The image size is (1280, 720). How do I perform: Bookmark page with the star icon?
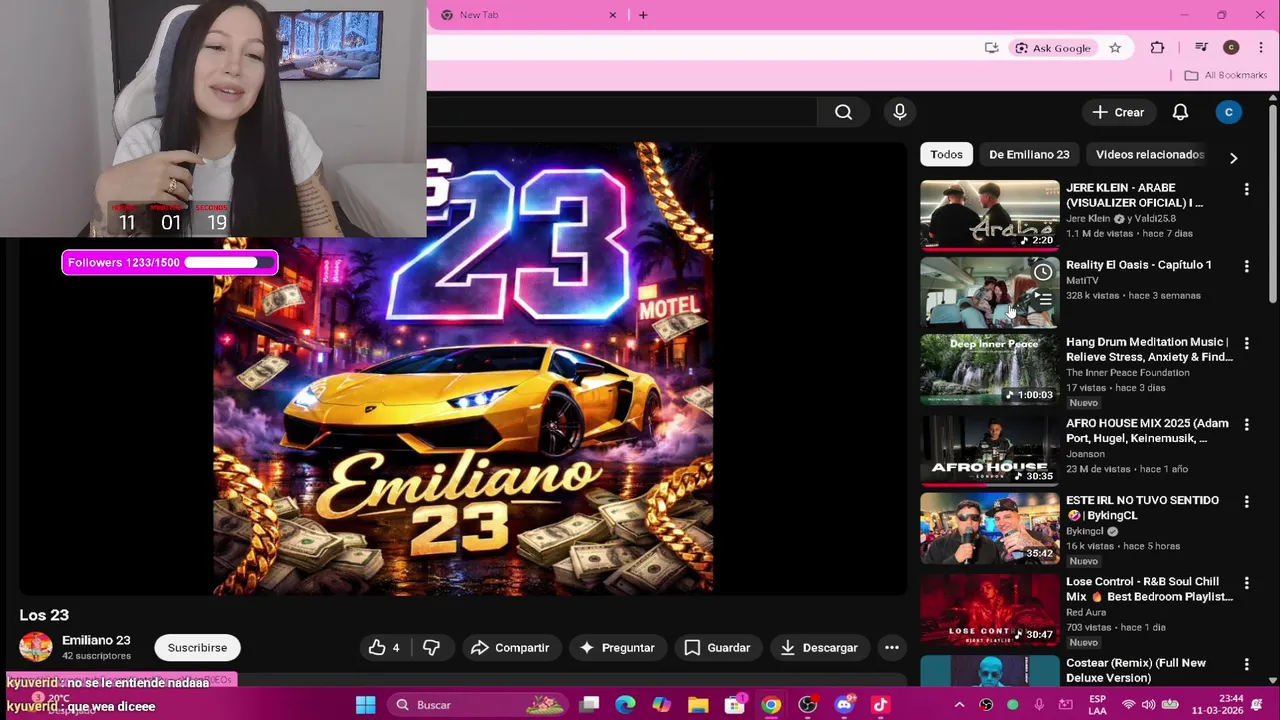(1115, 48)
